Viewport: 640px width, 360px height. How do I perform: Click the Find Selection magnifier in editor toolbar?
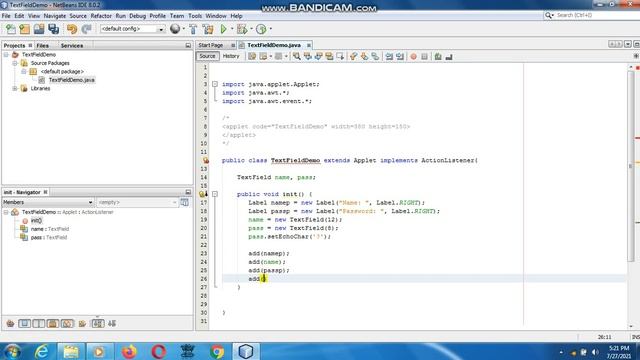(x=297, y=56)
